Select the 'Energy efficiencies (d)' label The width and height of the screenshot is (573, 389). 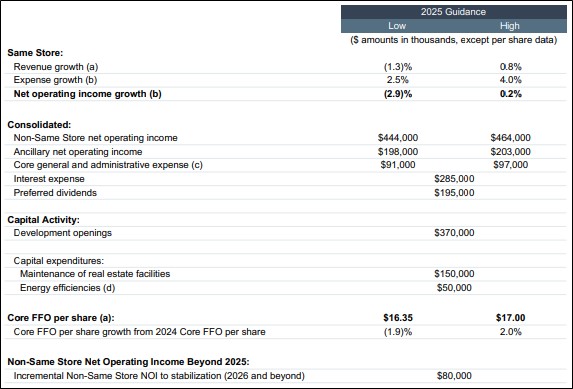(68, 288)
